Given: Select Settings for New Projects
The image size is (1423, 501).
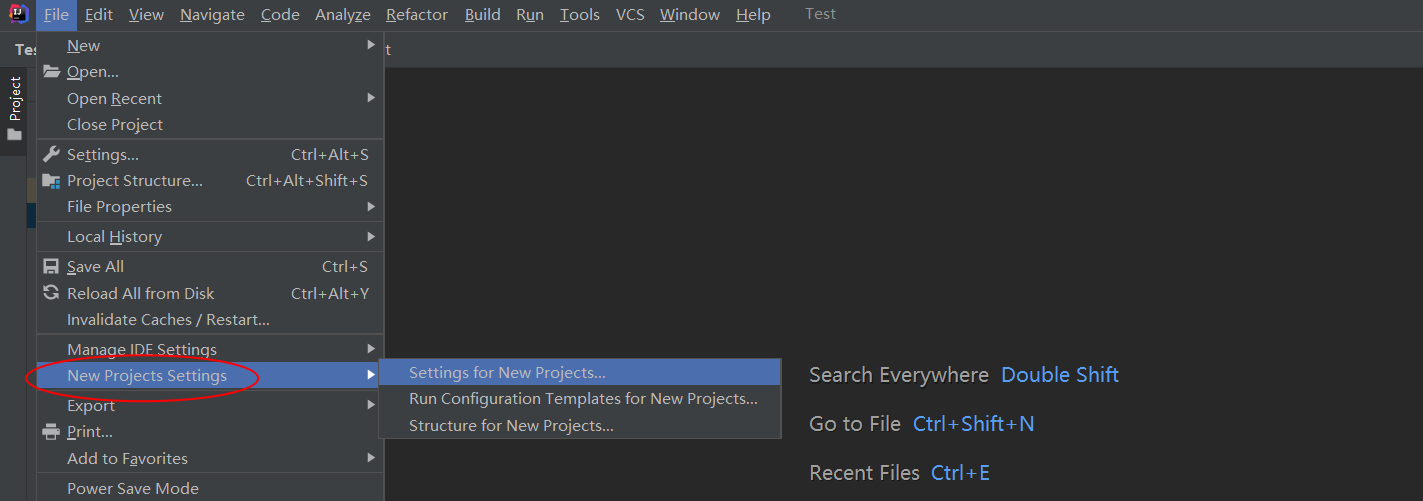Looking at the screenshot, I should click(x=507, y=373).
